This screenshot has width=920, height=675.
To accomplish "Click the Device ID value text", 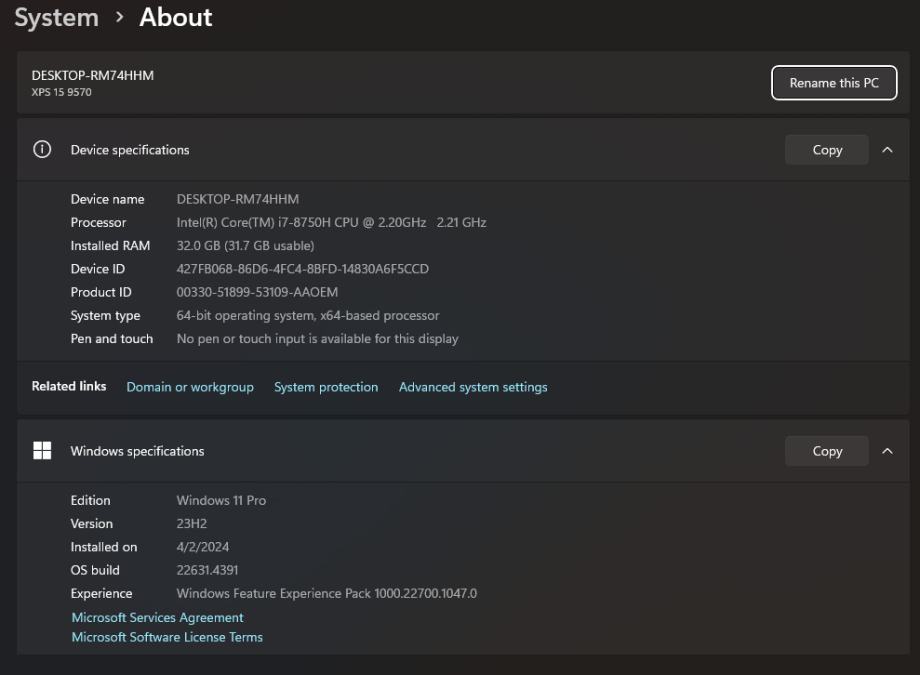I will [x=302, y=269].
